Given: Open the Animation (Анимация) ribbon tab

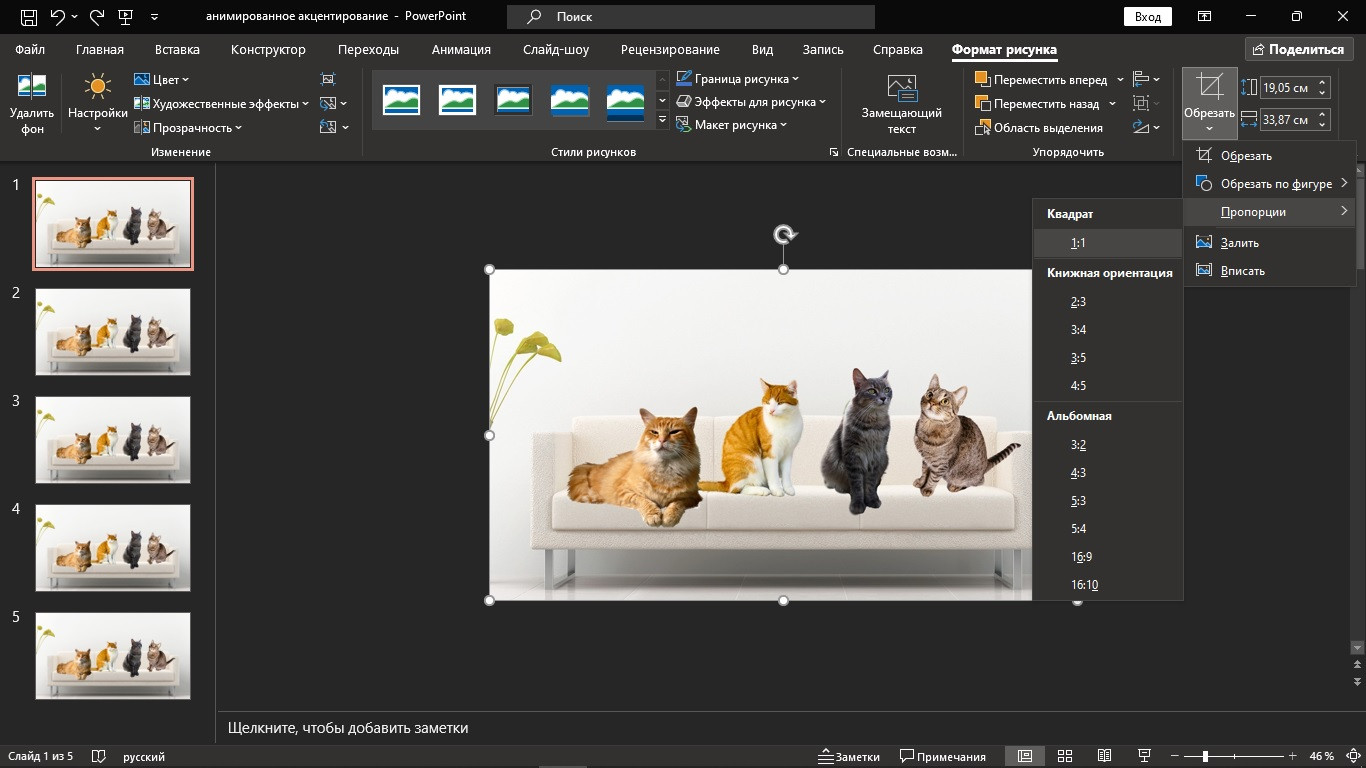Looking at the screenshot, I should 461,50.
